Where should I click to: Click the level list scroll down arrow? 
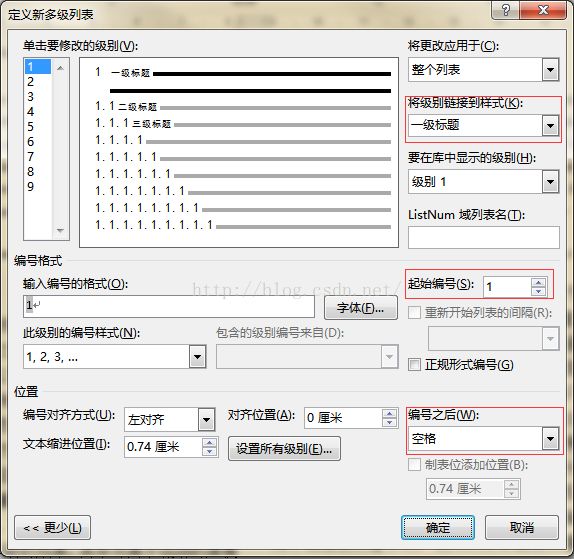coord(60,230)
